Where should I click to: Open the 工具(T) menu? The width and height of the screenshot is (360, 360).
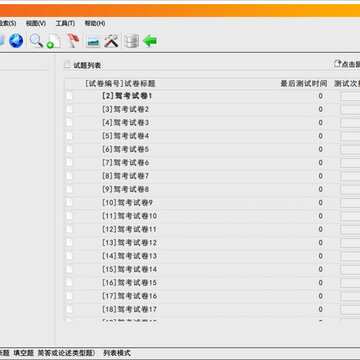pos(65,23)
